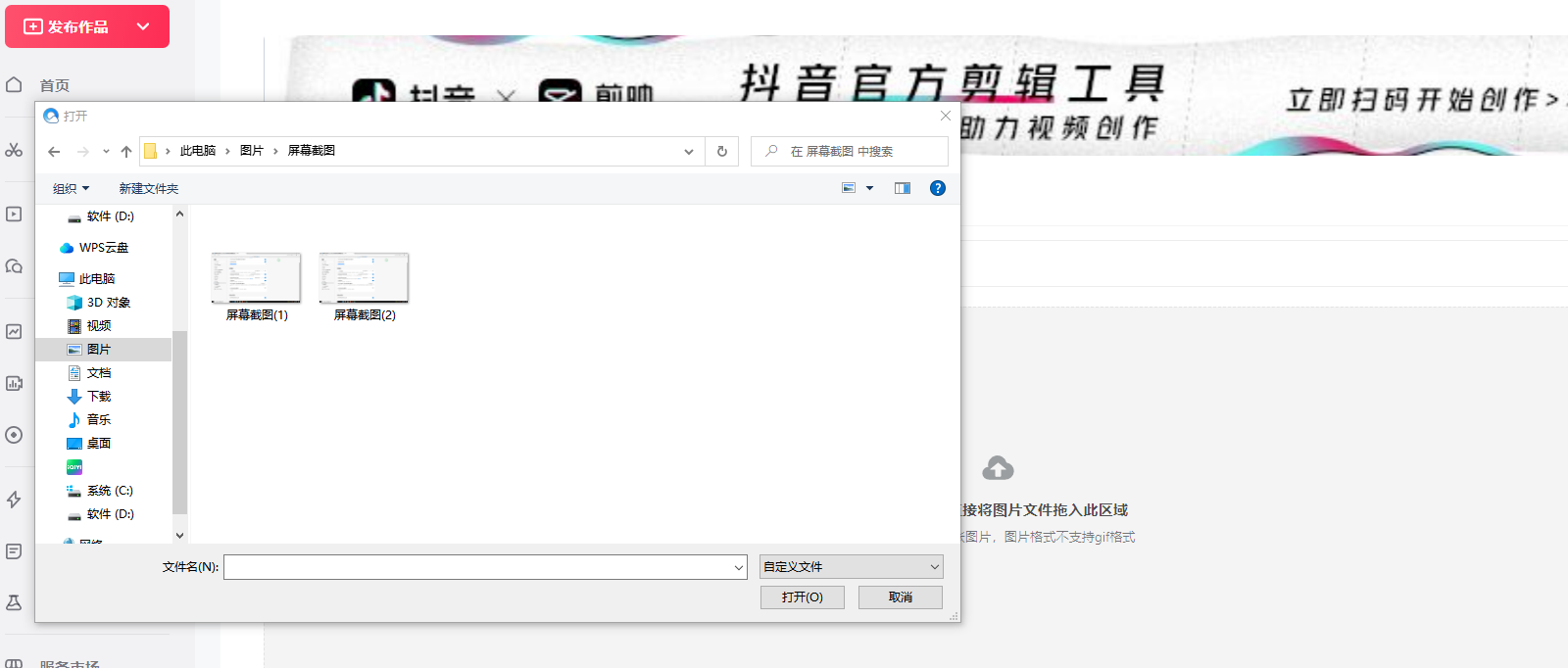This screenshot has width=1568, height=668.
Task: Click 新建文件夹 in the toolbar
Action: coord(149,188)
